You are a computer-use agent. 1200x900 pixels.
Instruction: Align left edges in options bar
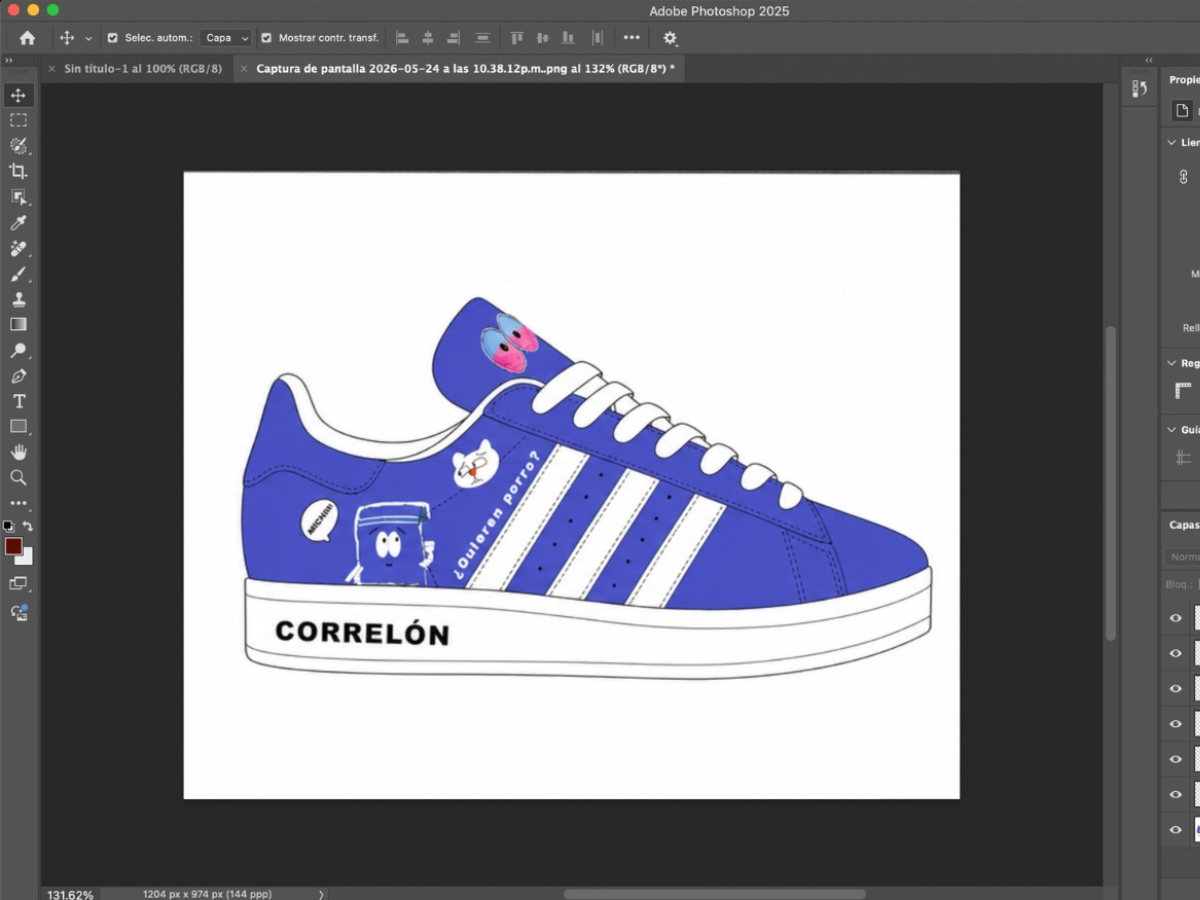(403, 38)
